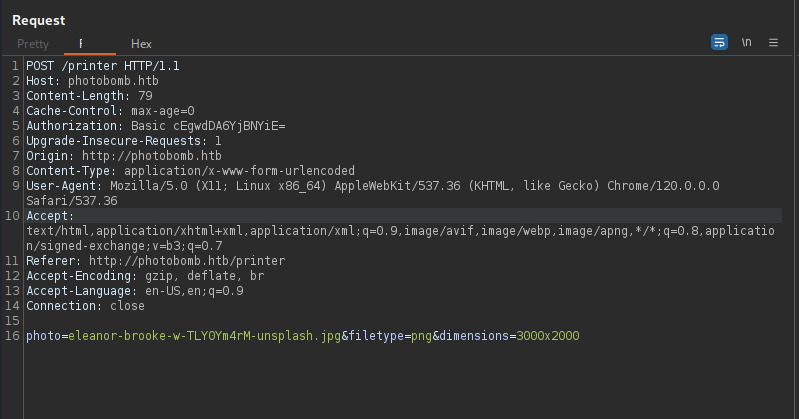Open the hamburger options menu
Viewport: 799px width, 419px height.
(773, 43)
